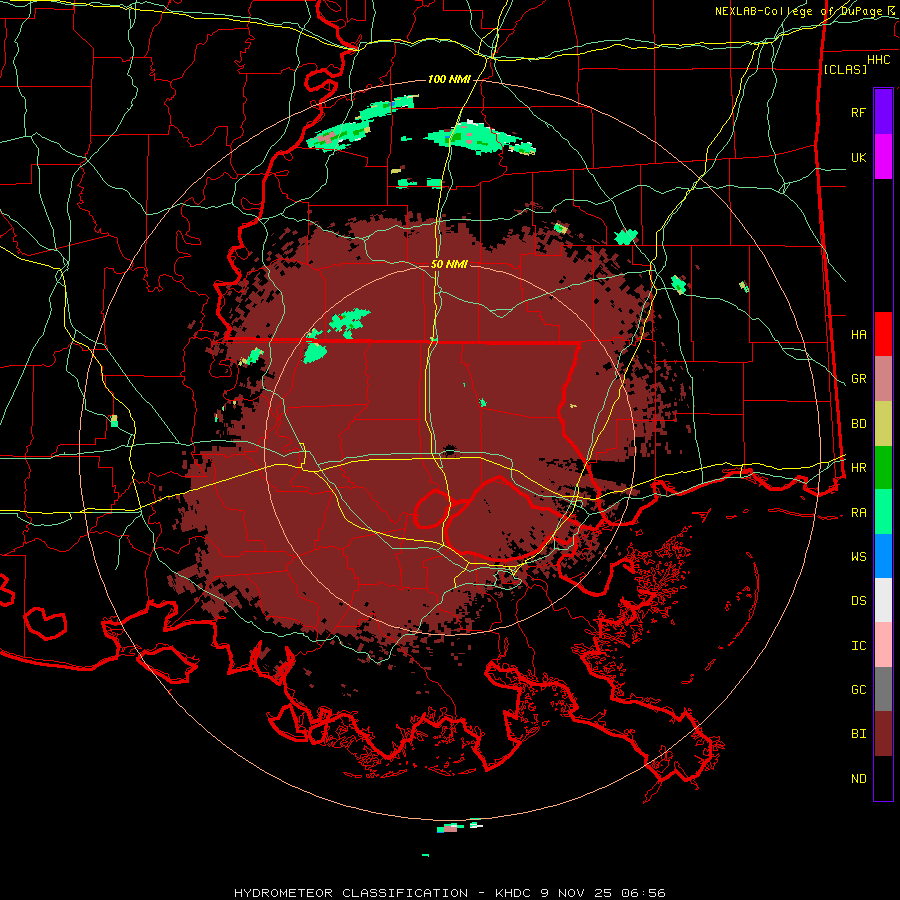
Task: Click the 50 NMI range ring label
Action: (449, 264)
